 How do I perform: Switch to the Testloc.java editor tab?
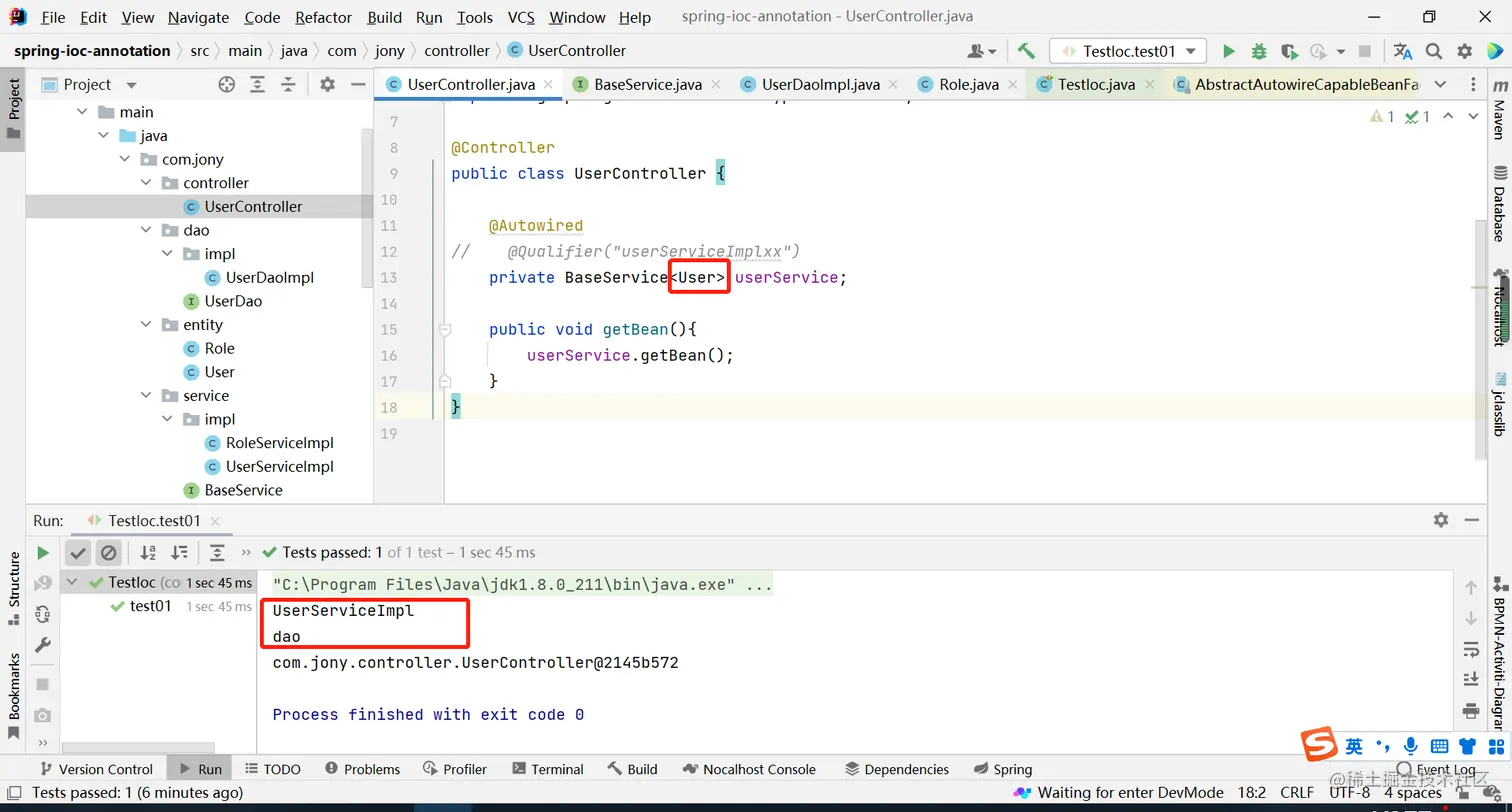[1096, 85]
